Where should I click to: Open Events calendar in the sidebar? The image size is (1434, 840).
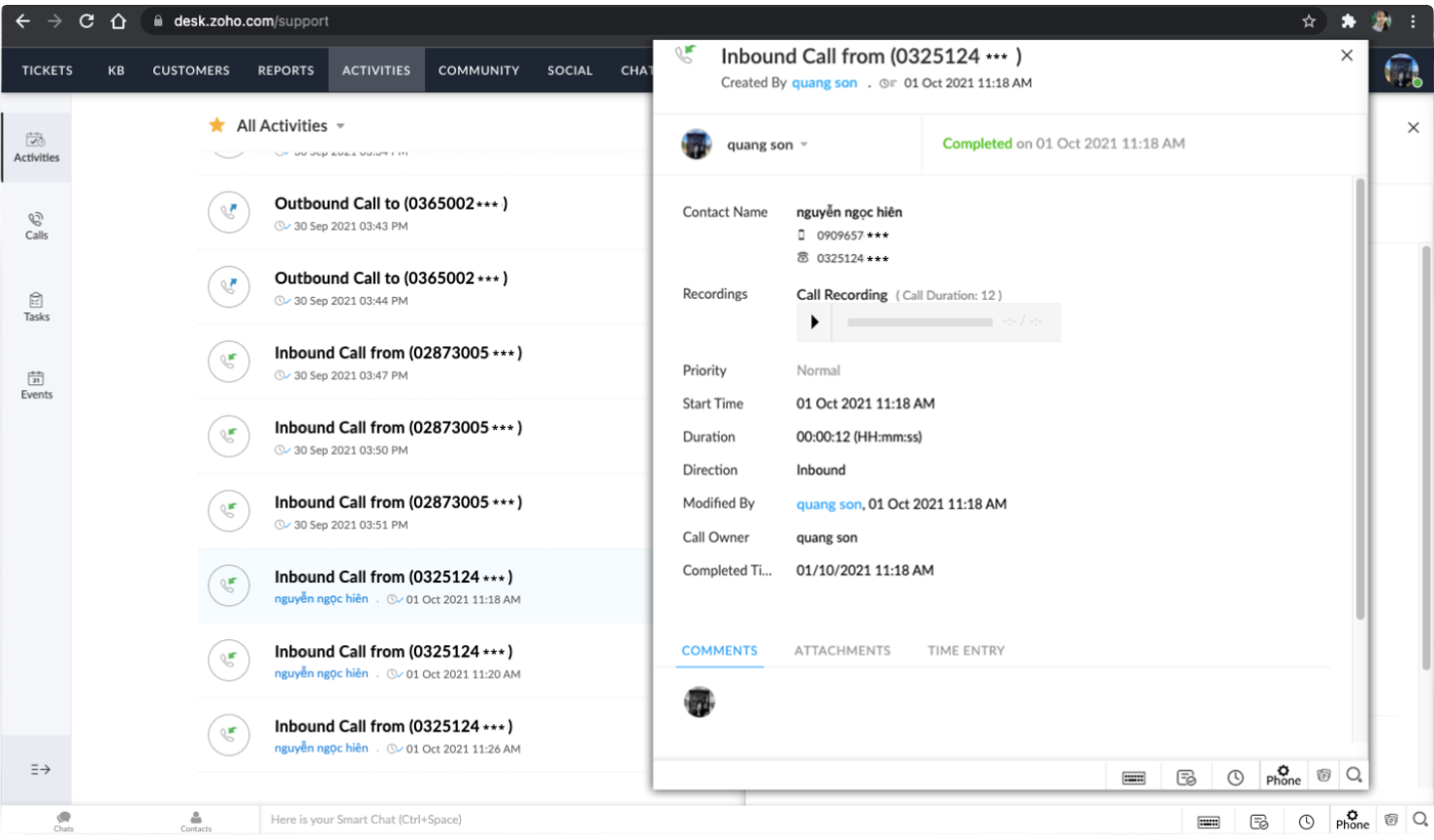[x=36, y=384]
